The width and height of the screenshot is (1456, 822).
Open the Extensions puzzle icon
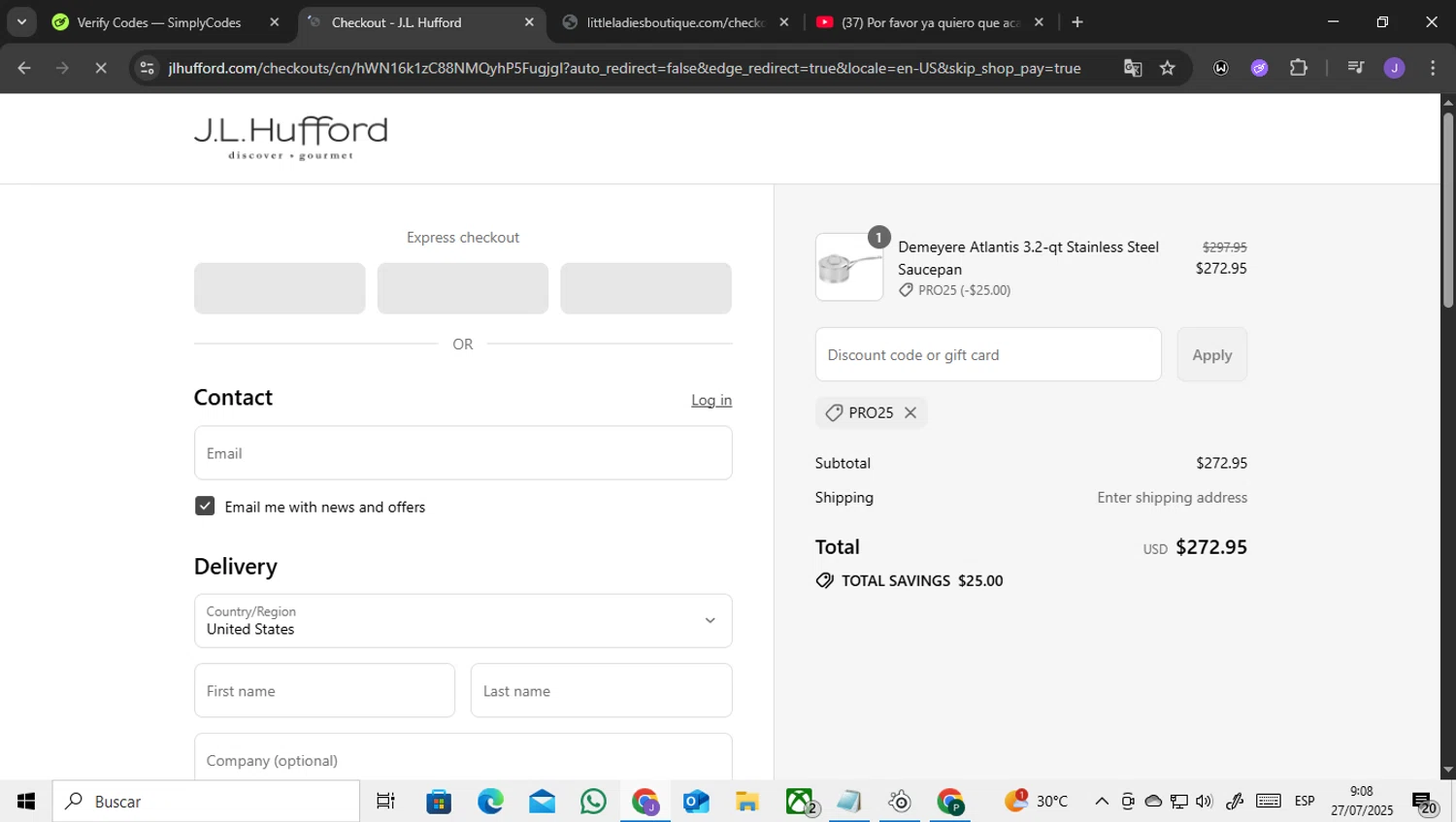pyautogui.click(x=1299, y=68)
